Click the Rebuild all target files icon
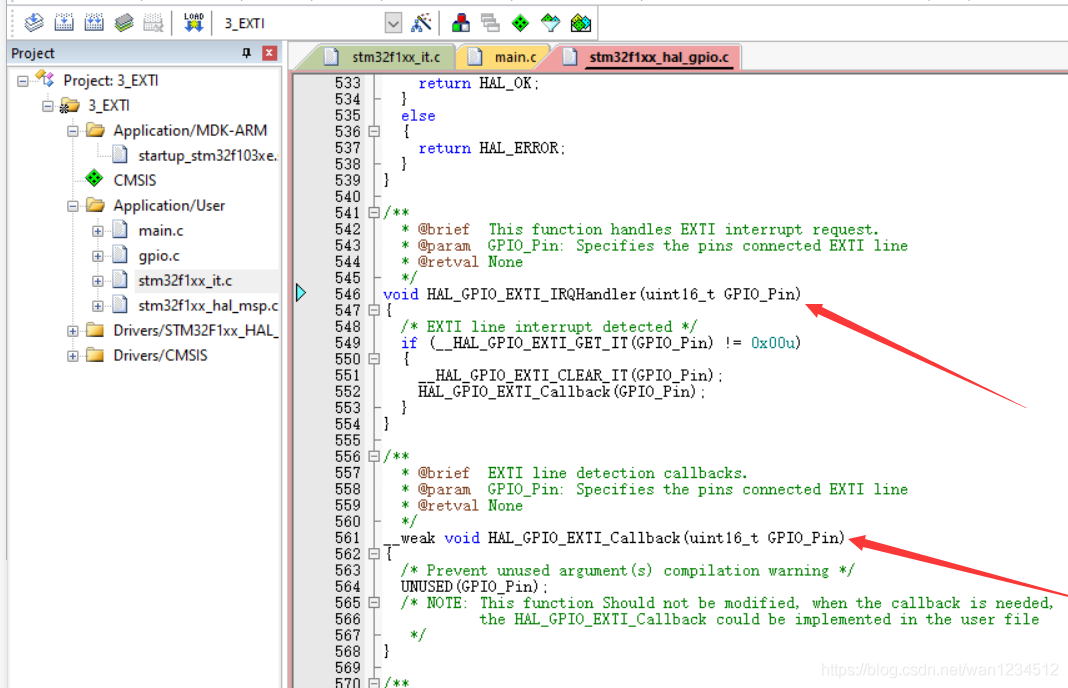 pyautogui.click(x=95, y=22)
